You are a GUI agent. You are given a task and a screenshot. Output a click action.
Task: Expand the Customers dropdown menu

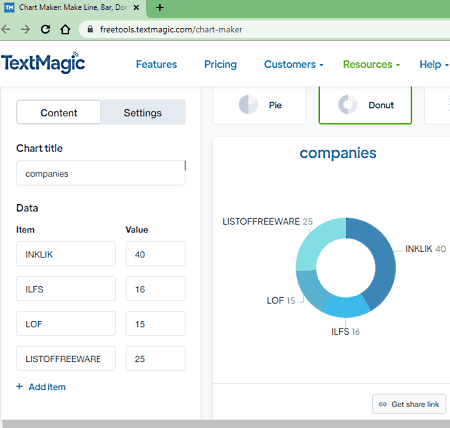click(294, 64)
